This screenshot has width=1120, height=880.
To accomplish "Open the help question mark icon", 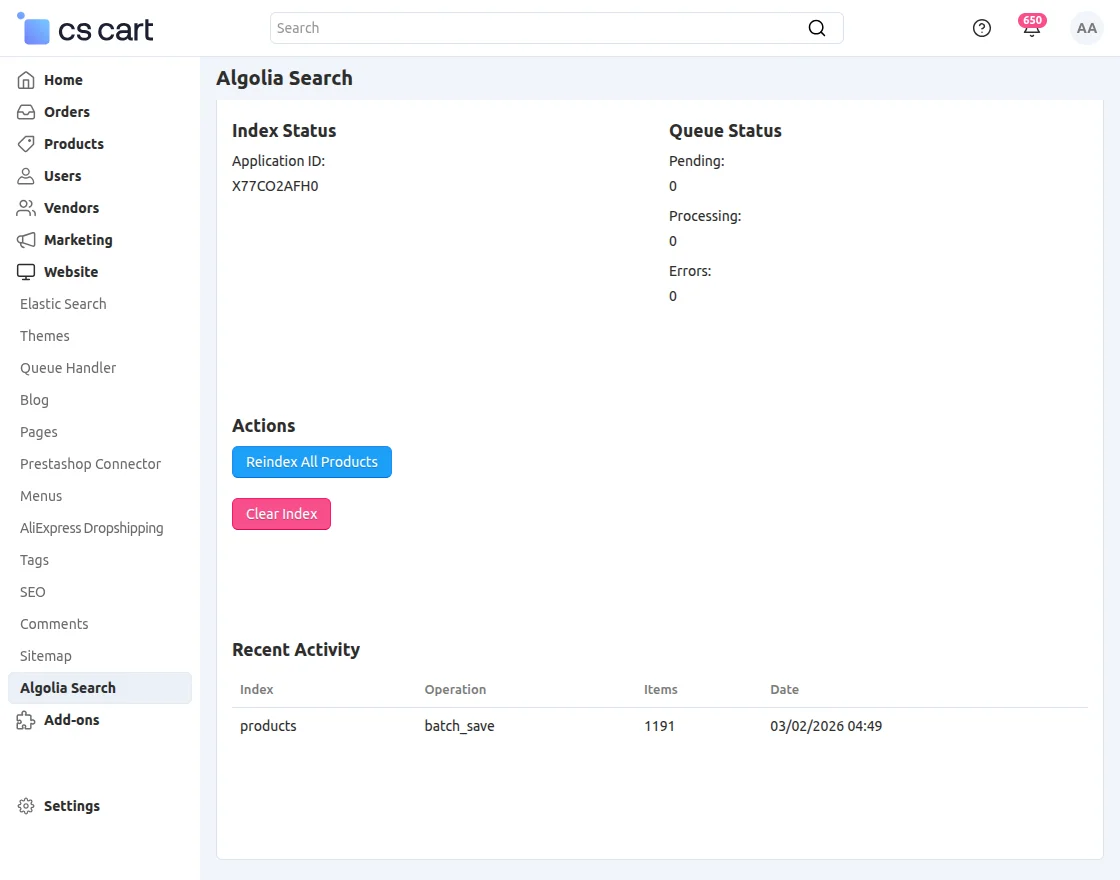I will tap(981, 28).
